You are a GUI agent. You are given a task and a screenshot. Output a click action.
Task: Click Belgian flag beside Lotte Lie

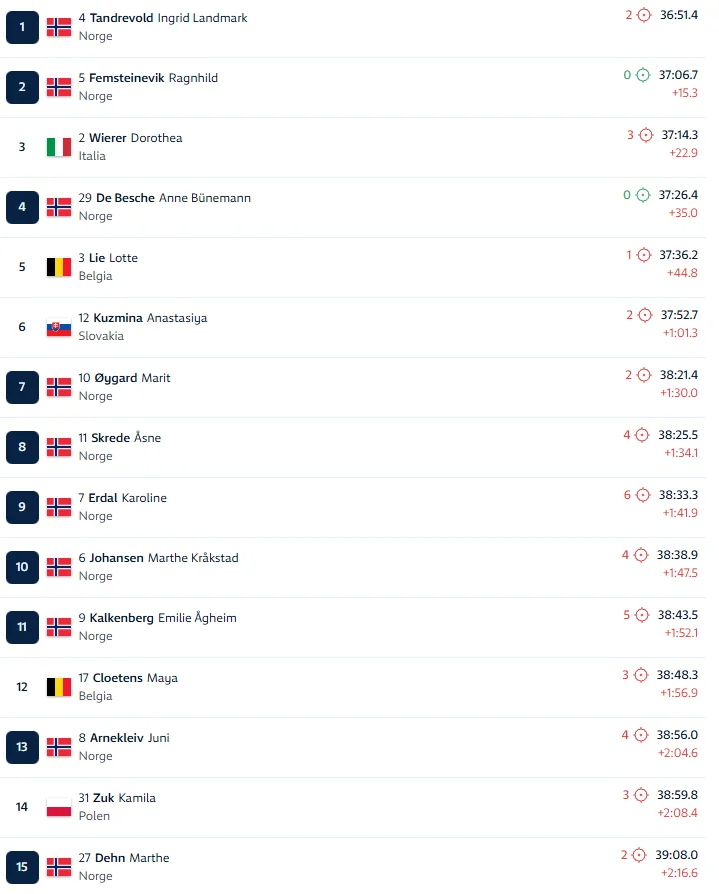tap(59, 267)
